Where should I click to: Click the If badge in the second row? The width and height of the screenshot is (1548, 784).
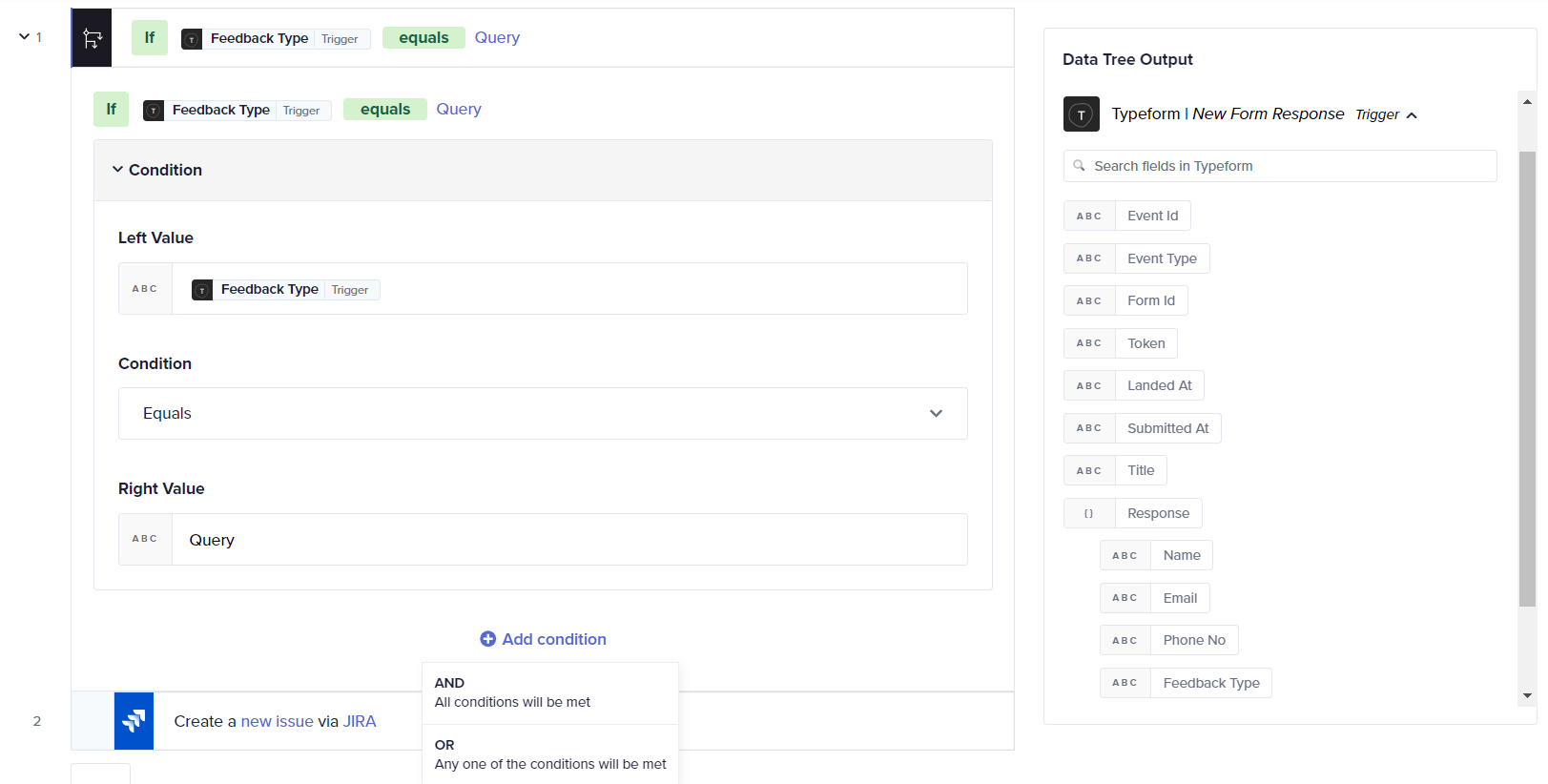[111, 110]
